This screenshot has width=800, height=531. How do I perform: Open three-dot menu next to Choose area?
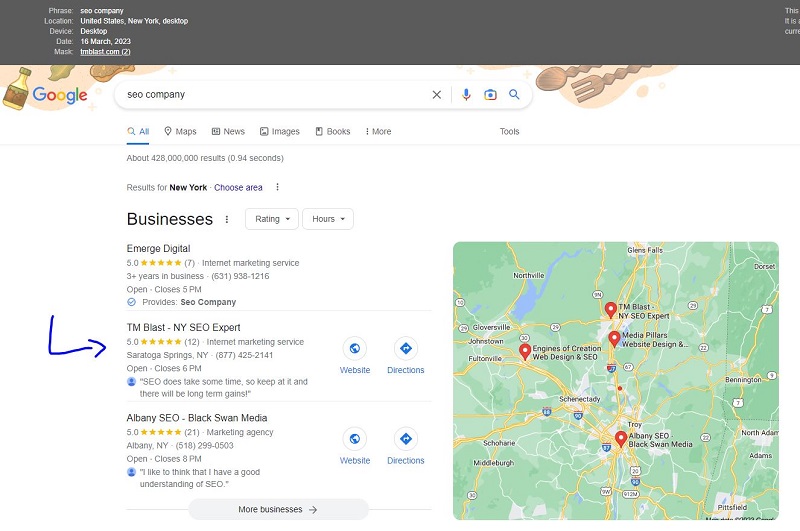(278, 187)
